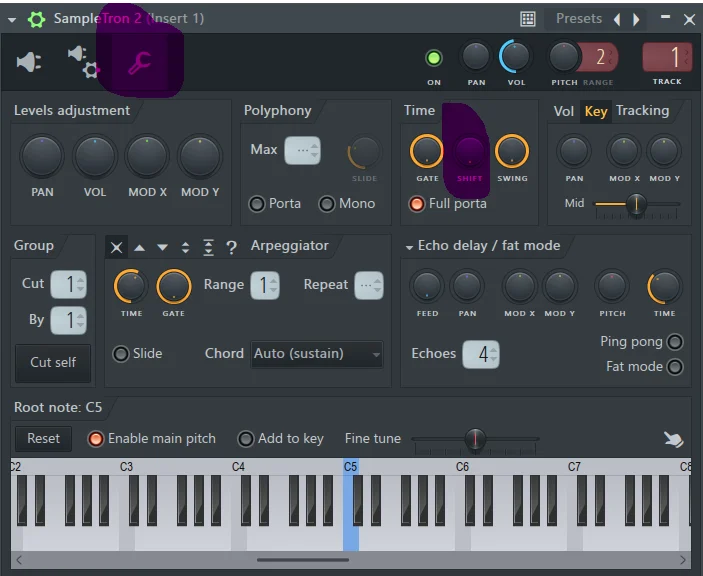Image resolution: width=703 pixels, height=576 pixels.
Task: Select arpeggiator down direction arrow
Action: 162,247
